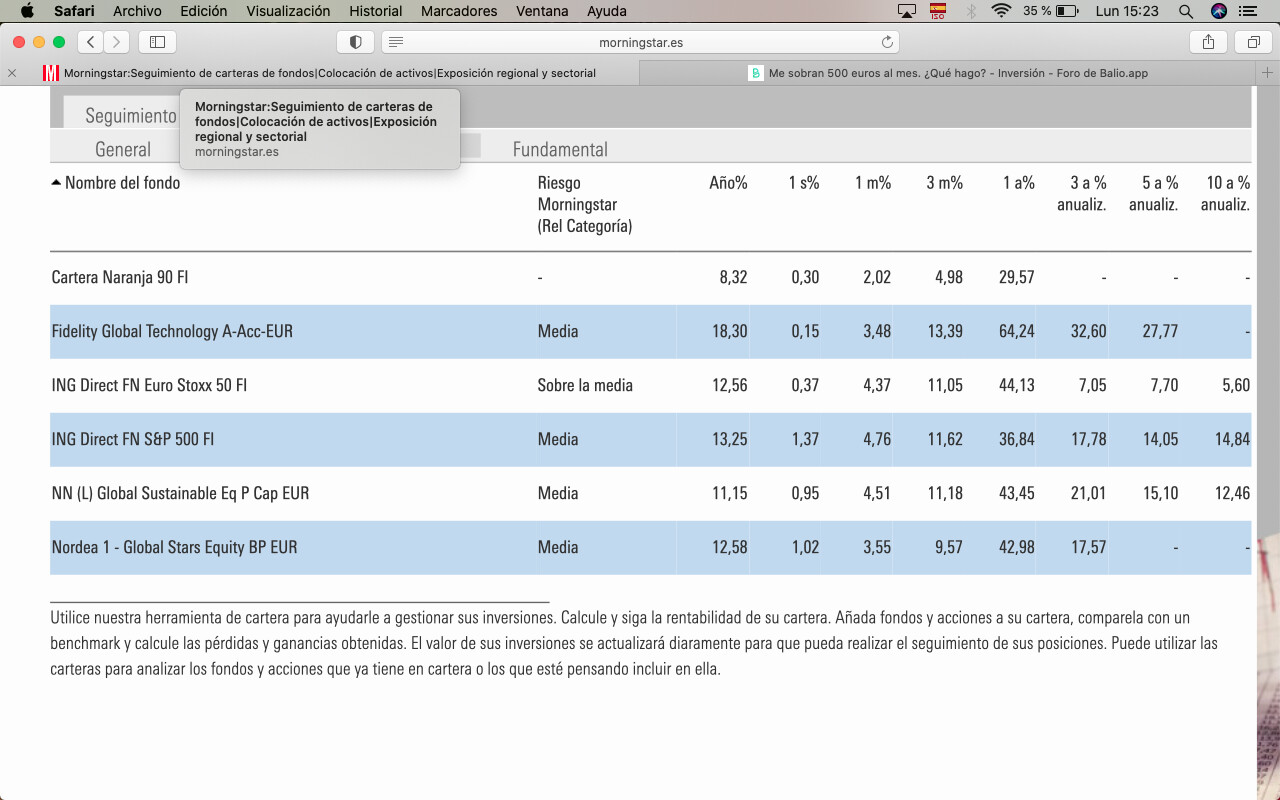The image size is (1280, 800).
Task: Toggle Reader view icon in address bar
Action: [396, 42]
